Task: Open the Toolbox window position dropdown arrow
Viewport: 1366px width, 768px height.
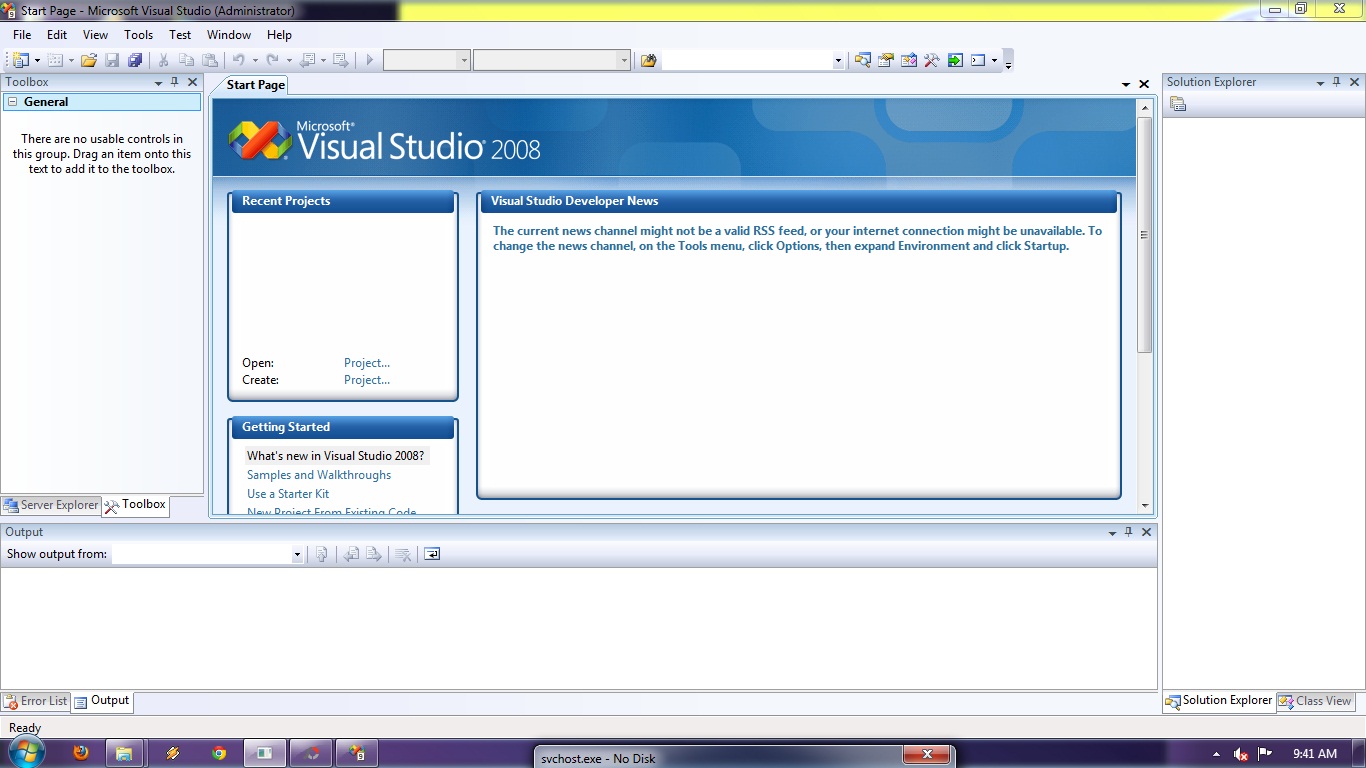Action: (158, 83)
